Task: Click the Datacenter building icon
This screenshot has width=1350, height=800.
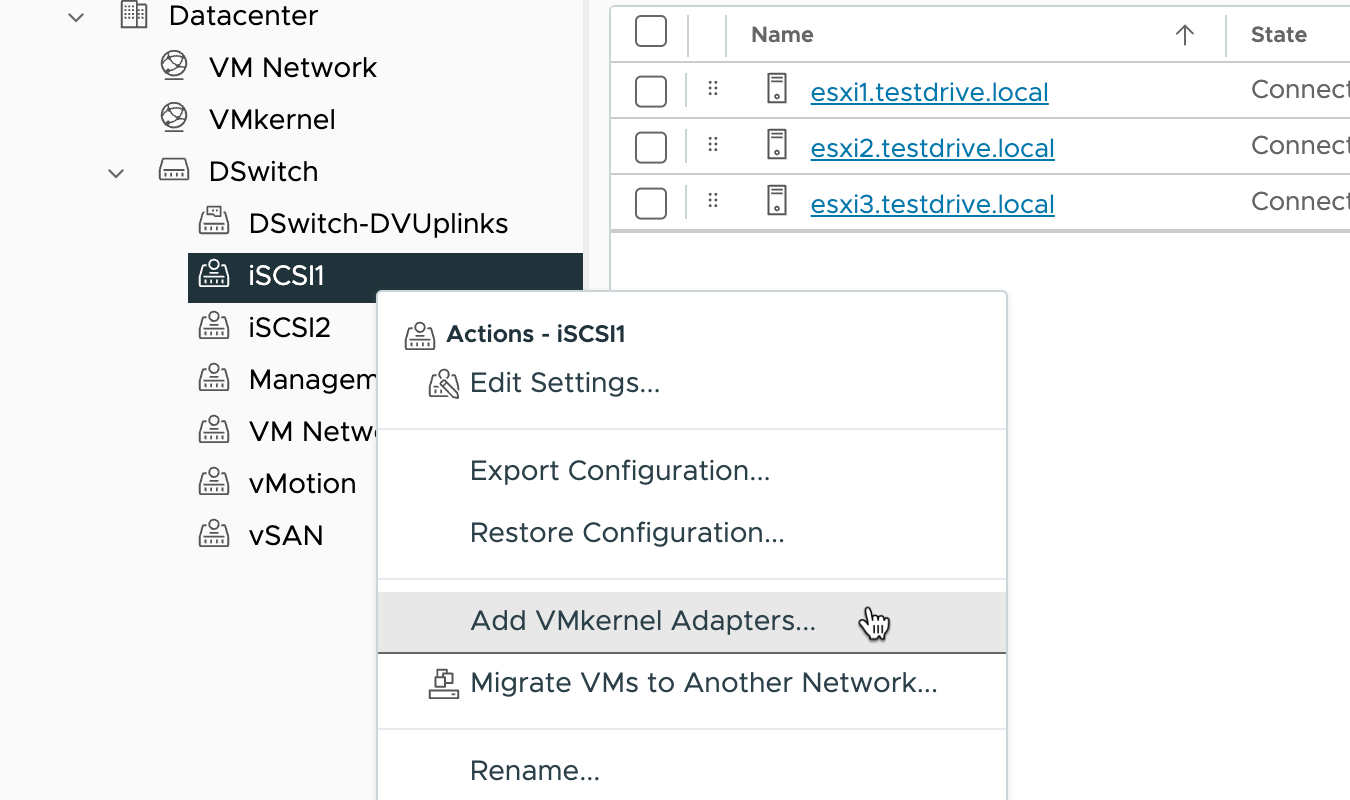Action: [133, 15]
